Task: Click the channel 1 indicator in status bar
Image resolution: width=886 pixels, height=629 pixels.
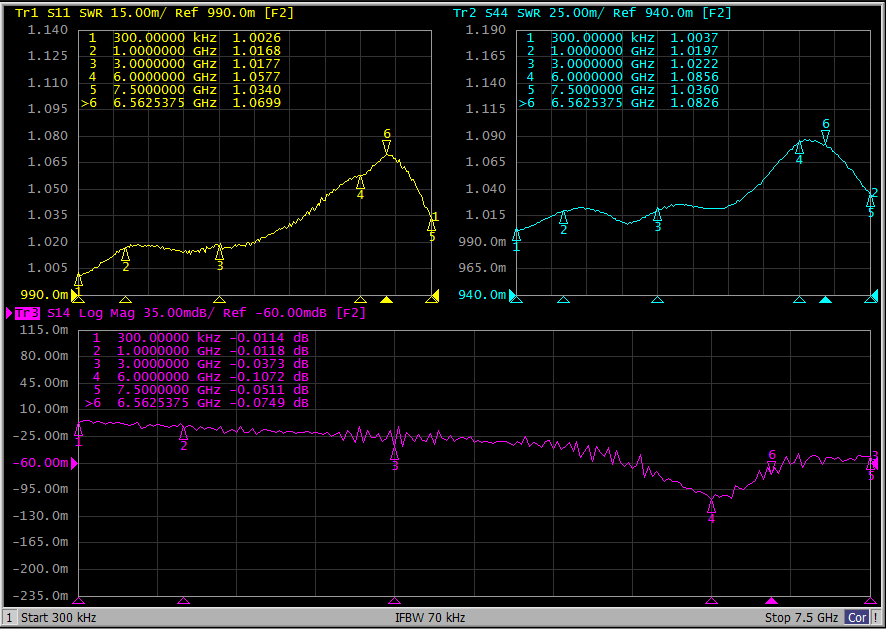Action: (9, 618)
